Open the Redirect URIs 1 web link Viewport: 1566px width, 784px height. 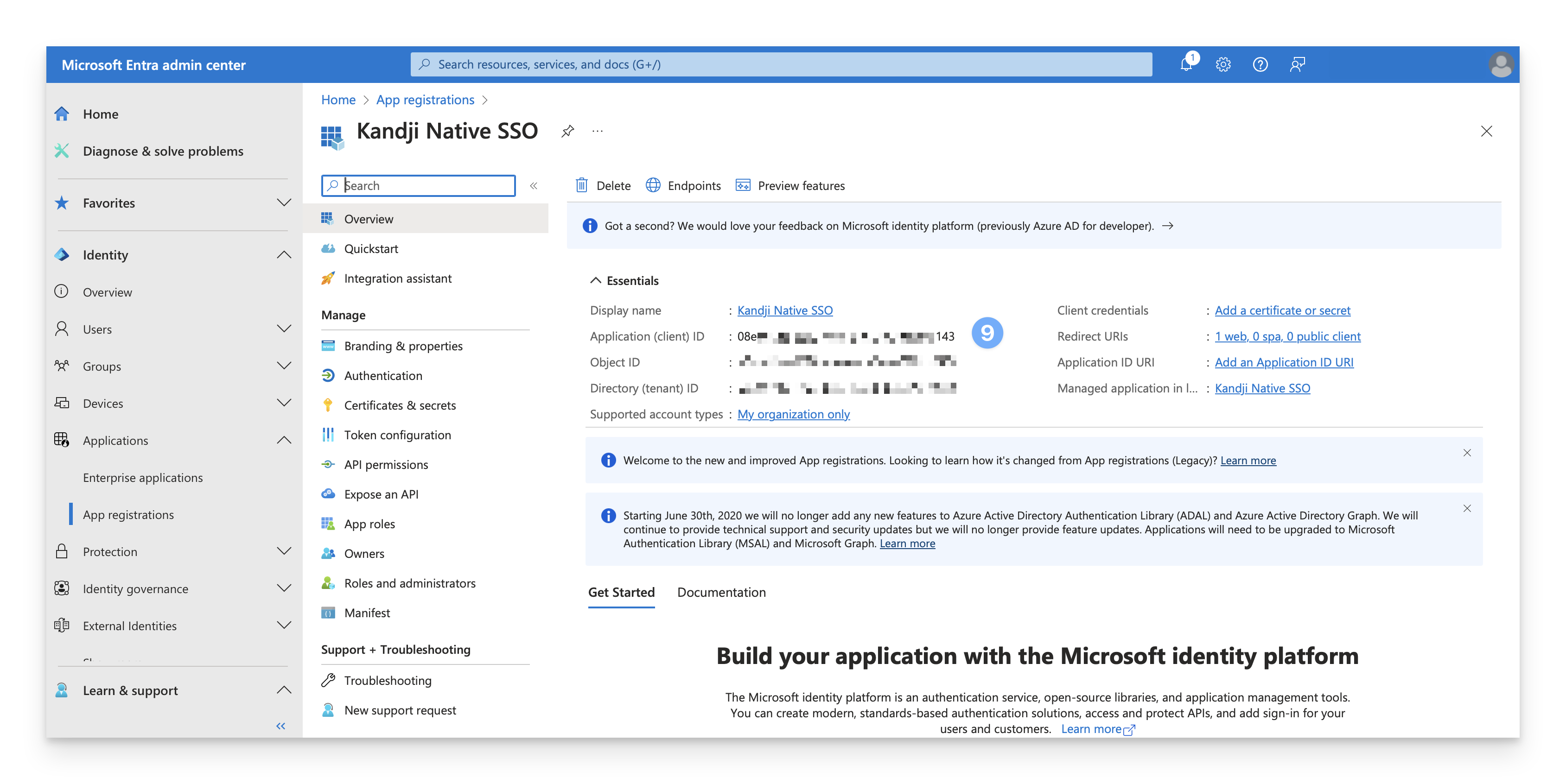pyautogui.click(x=1287, y=336)
